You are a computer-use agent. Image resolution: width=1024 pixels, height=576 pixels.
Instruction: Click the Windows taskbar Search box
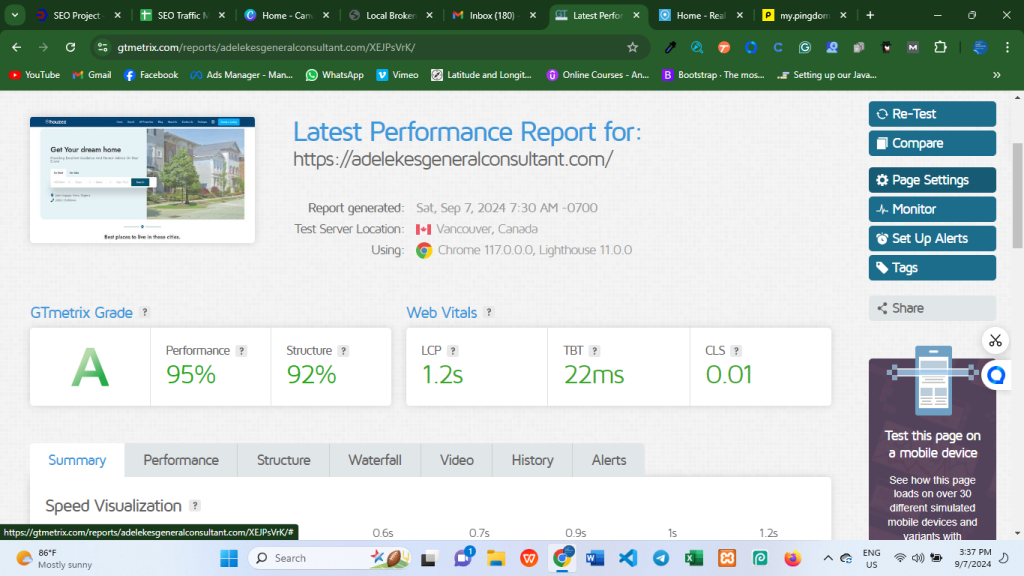[x=330, y=558]
